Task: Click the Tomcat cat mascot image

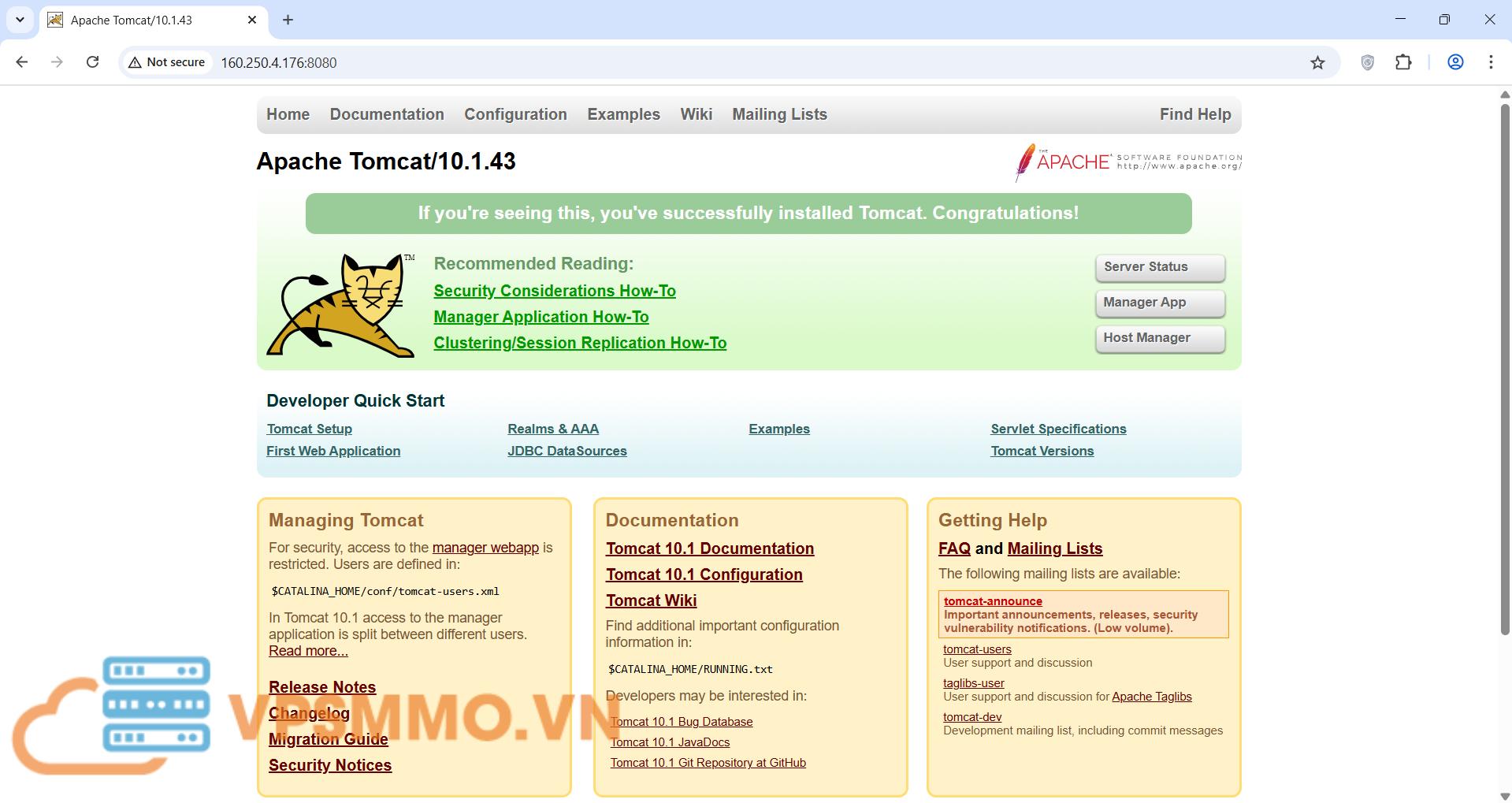Action: pos(340,305)
